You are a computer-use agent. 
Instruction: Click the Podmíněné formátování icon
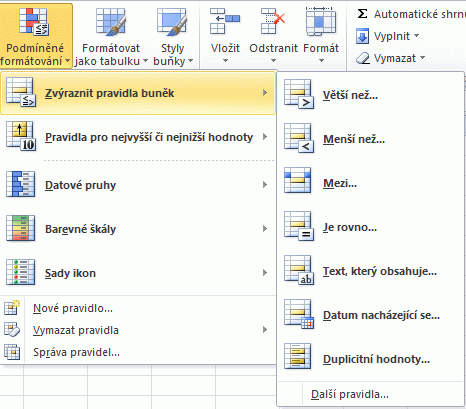(x=34, y=22)
